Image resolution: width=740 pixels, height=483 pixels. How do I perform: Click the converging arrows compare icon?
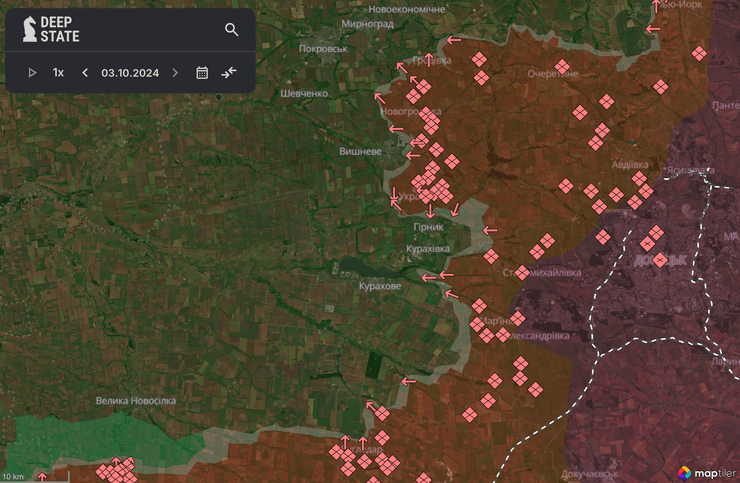tap(230, 73)
